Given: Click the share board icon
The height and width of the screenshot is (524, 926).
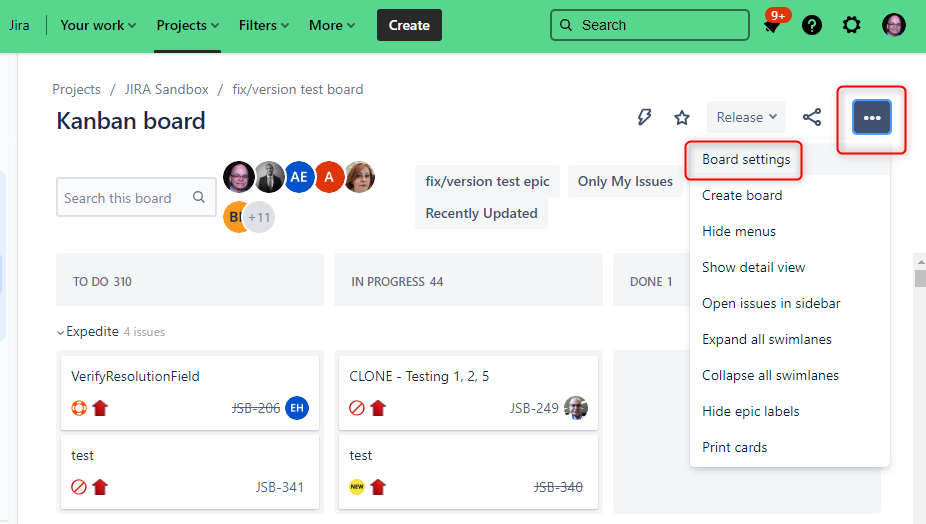Looking at the screenshot, I should point(812,117).
